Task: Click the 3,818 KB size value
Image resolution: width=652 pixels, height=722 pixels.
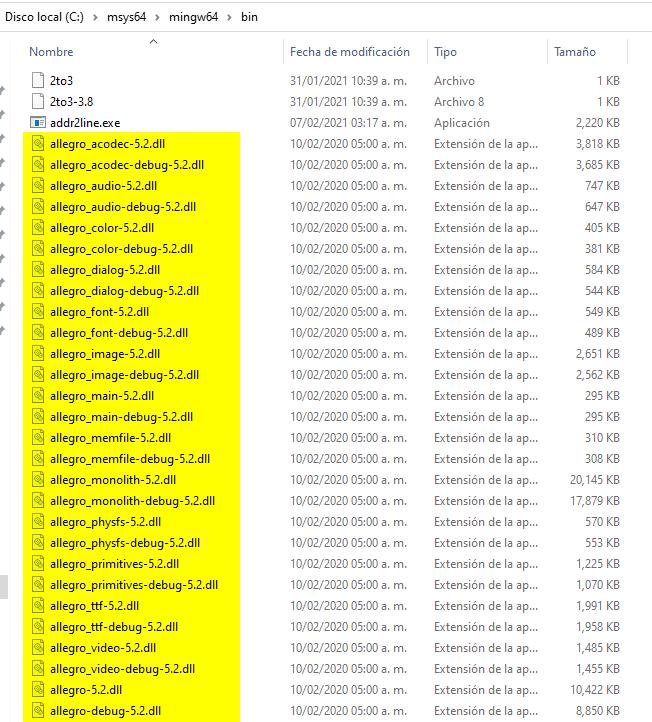Action: click(598, 144)
